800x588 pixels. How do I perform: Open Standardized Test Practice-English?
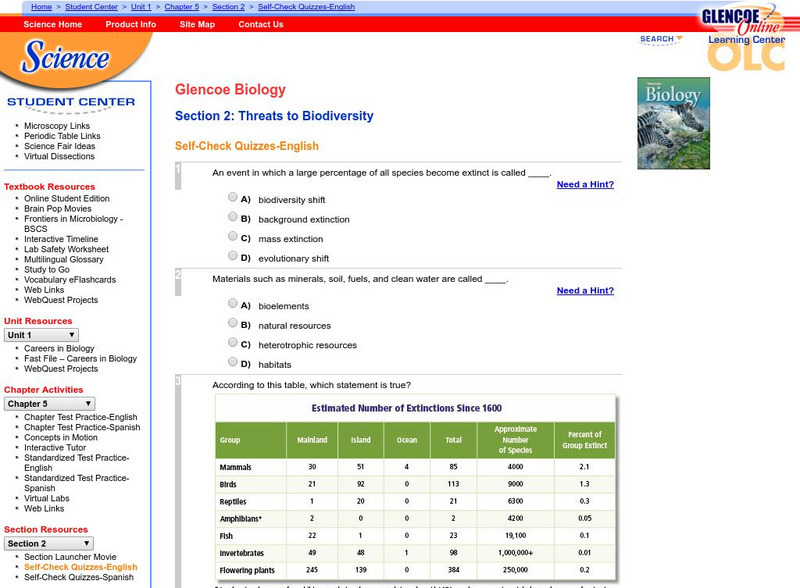coord(77,463)
